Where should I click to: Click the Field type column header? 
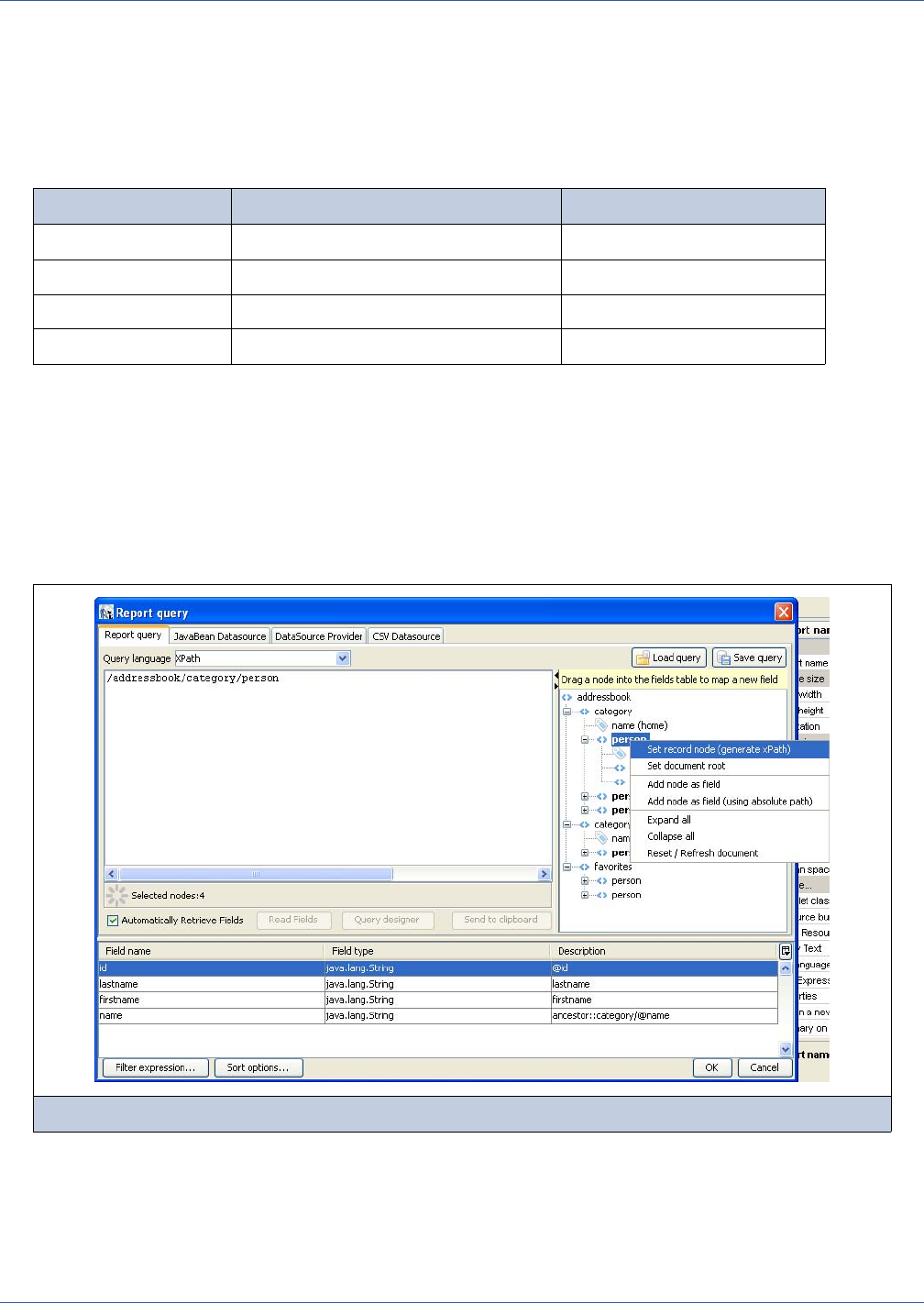point(437,951)
